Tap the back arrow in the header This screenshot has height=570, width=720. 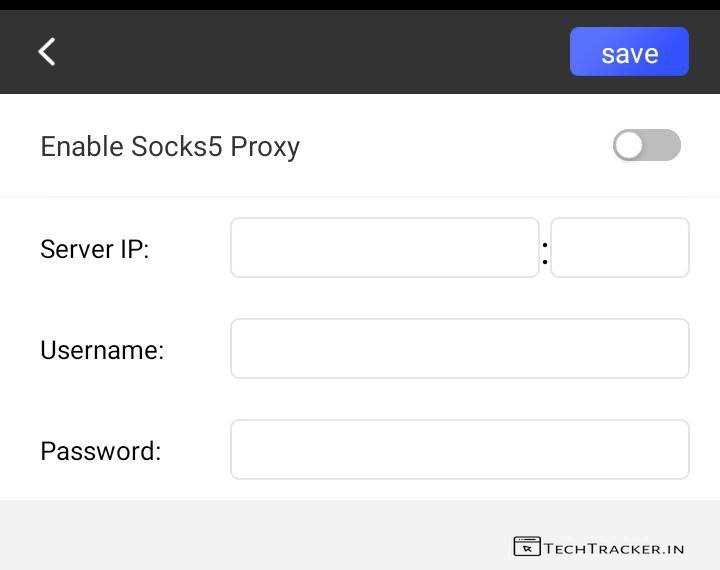coord(47,52)
